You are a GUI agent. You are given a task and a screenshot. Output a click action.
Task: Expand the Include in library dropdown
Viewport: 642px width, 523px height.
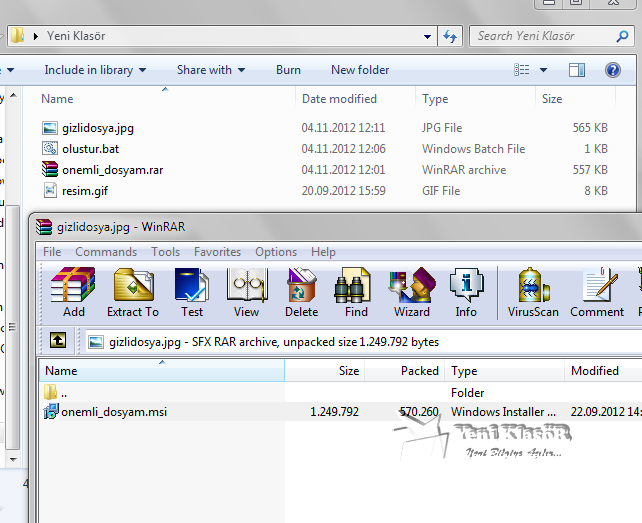click(x=95, y=70)
